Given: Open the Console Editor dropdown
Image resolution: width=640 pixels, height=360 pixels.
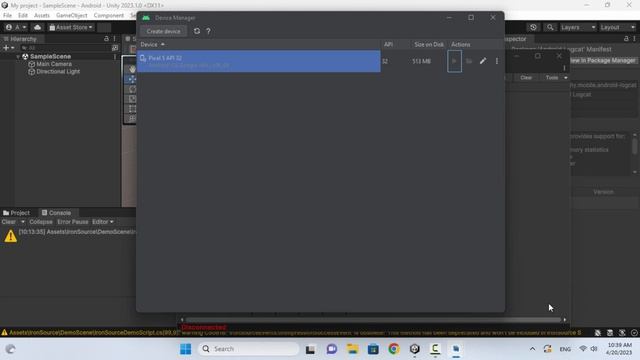Looking at the screenshot, I should click(103, 222).
